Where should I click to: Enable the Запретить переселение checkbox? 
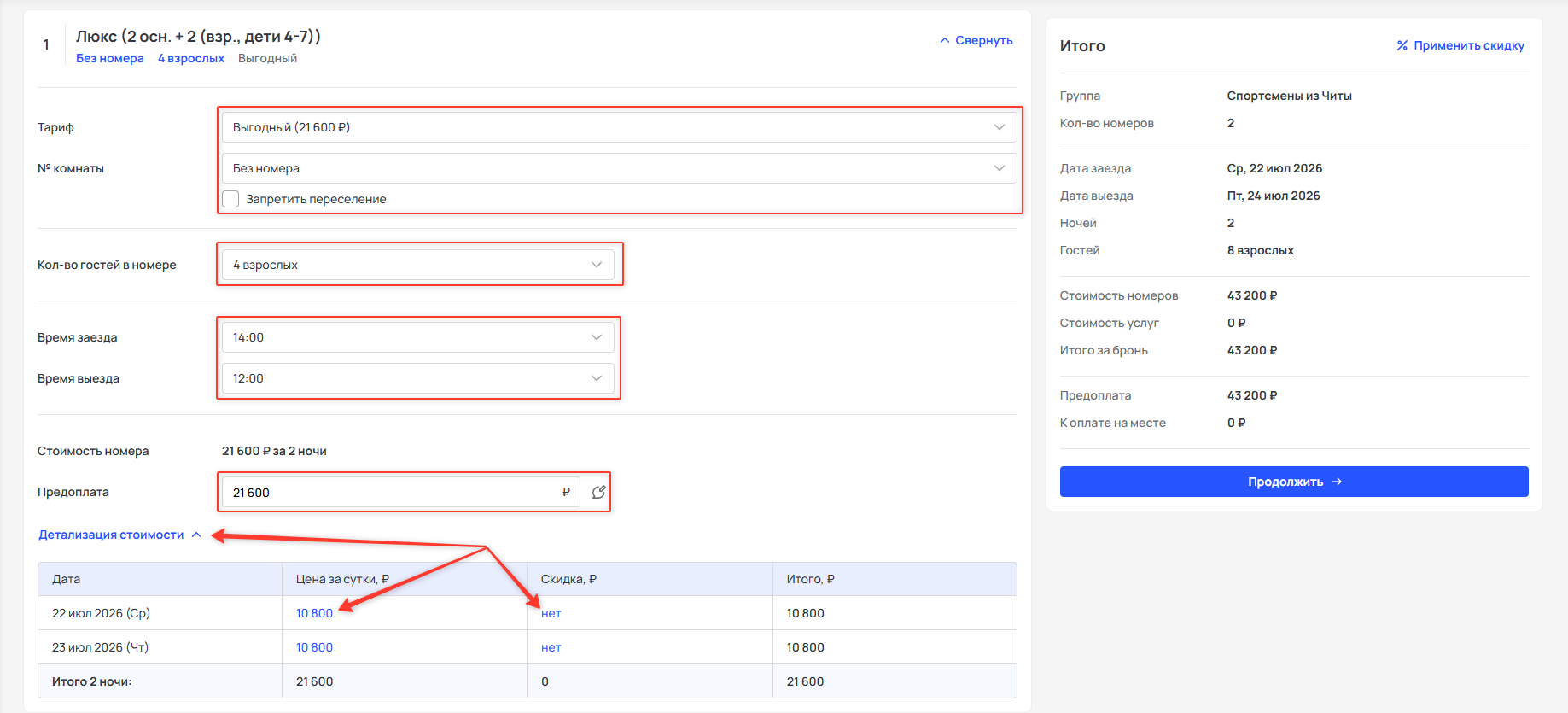(x=230, y=199)
